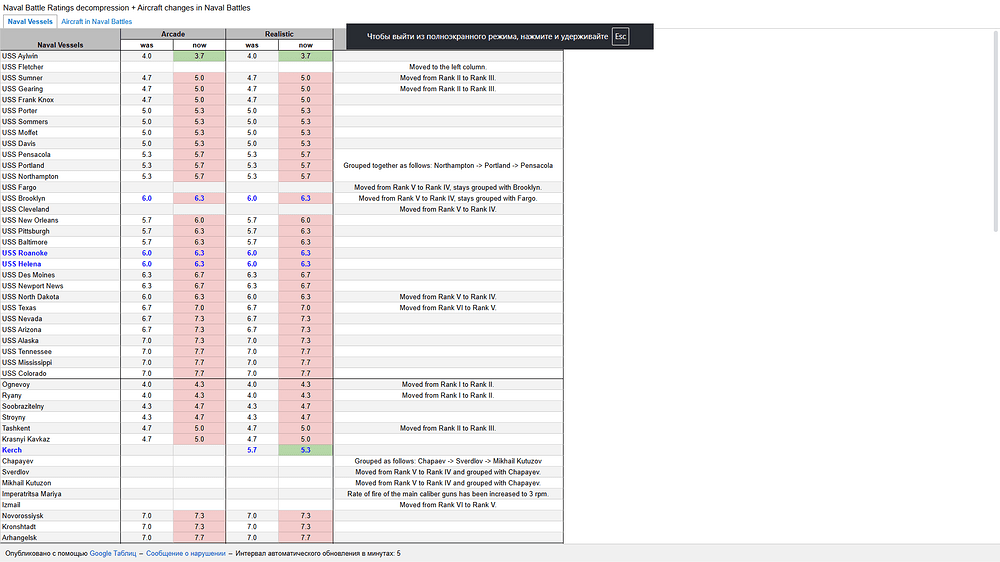Click the Arcade column group header
The width and height of the screenshot is (1000, 562).
click(173, 34)
